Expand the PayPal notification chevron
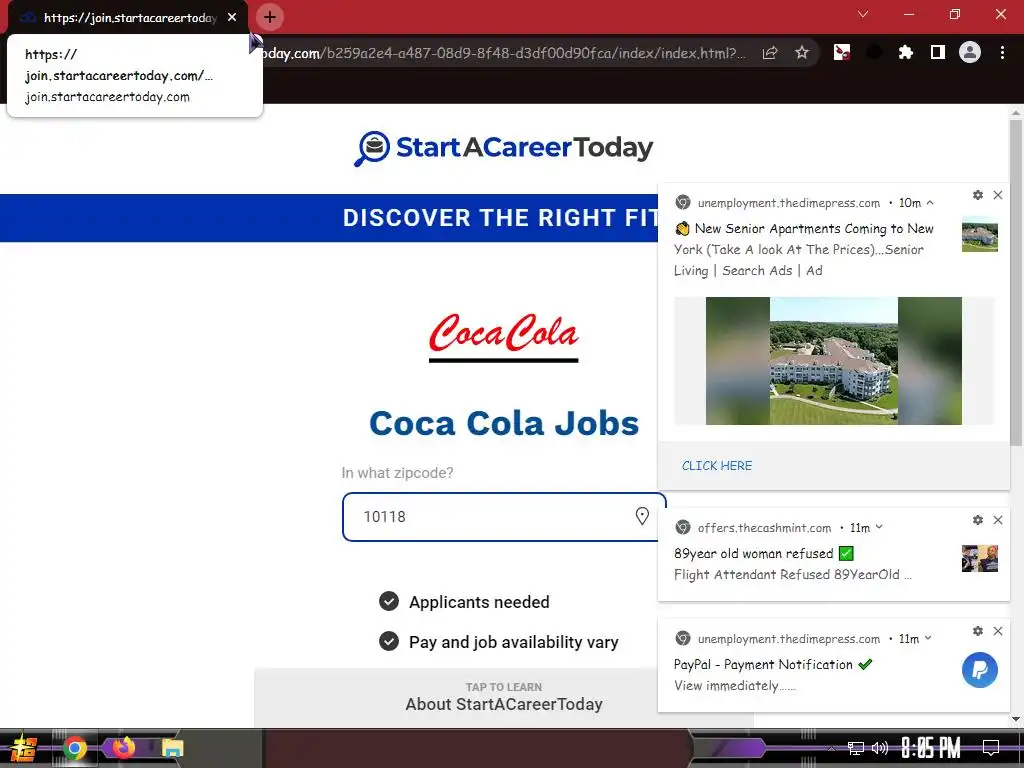The height and width of the screenshot is (768, 1024). pos(928,638)
